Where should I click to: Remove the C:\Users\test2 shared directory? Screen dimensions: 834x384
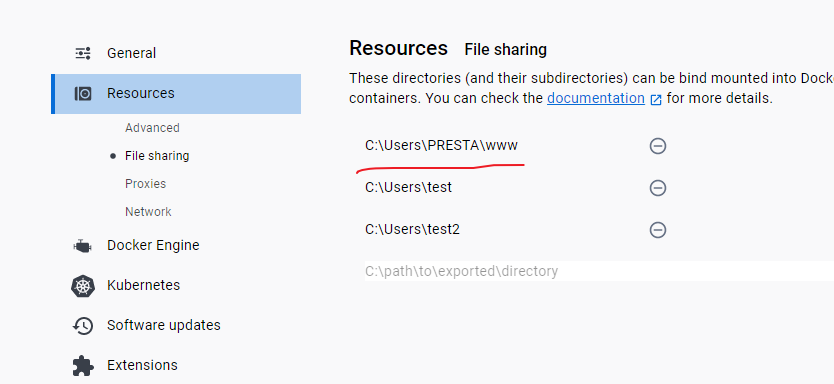[658, 230]
